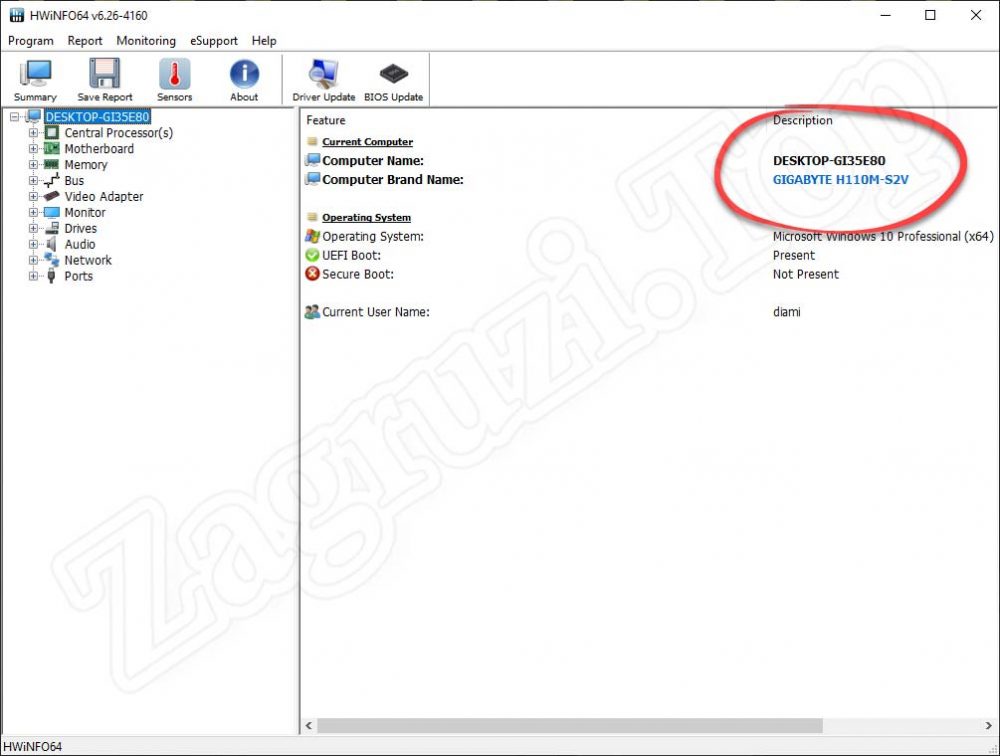Collapse the DESKTOP-GI35E80 root node
Screen dimensions: 1000x756
15,117
